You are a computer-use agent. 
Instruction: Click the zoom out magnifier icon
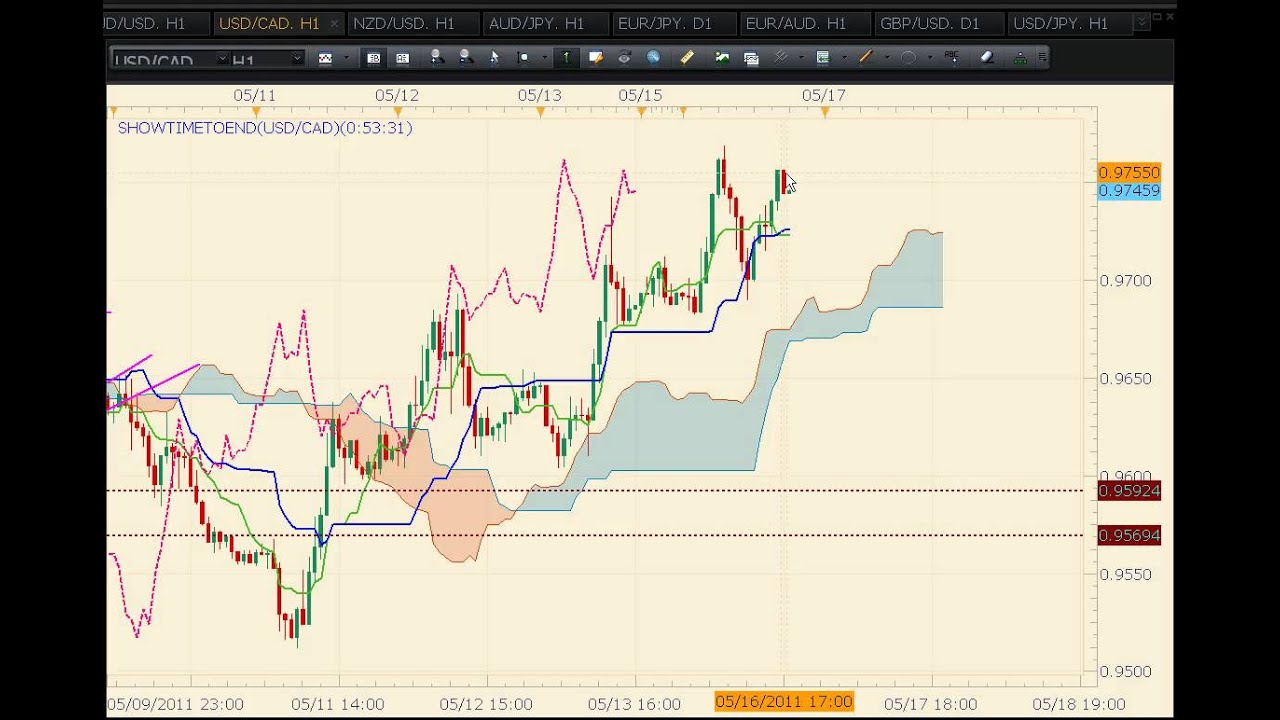[x=466, y=58]
